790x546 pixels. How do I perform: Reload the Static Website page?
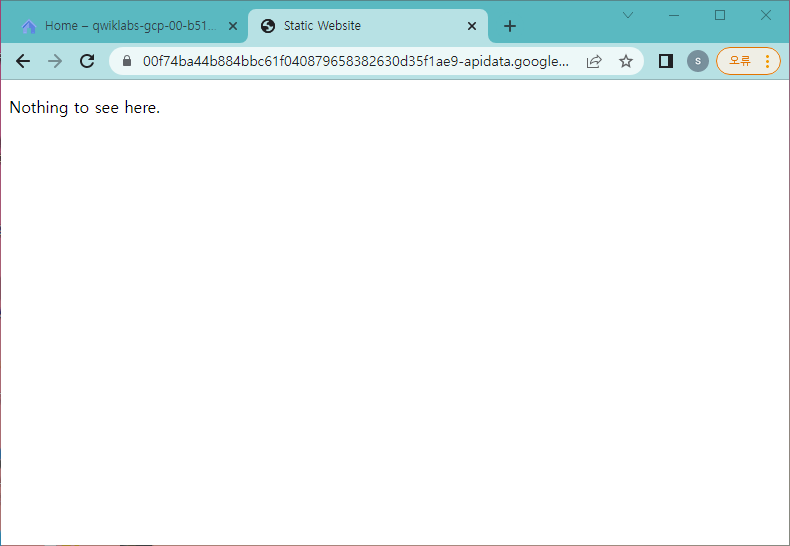pyautogui.click(x=87, y=61)
